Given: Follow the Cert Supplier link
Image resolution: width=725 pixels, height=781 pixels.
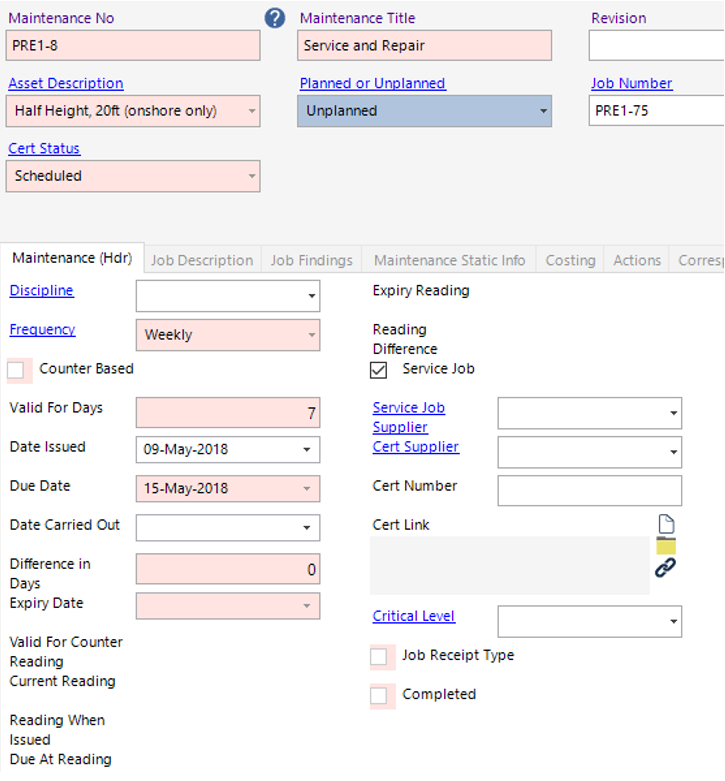Looking at the screenshot, I should (x=416, y=447).
